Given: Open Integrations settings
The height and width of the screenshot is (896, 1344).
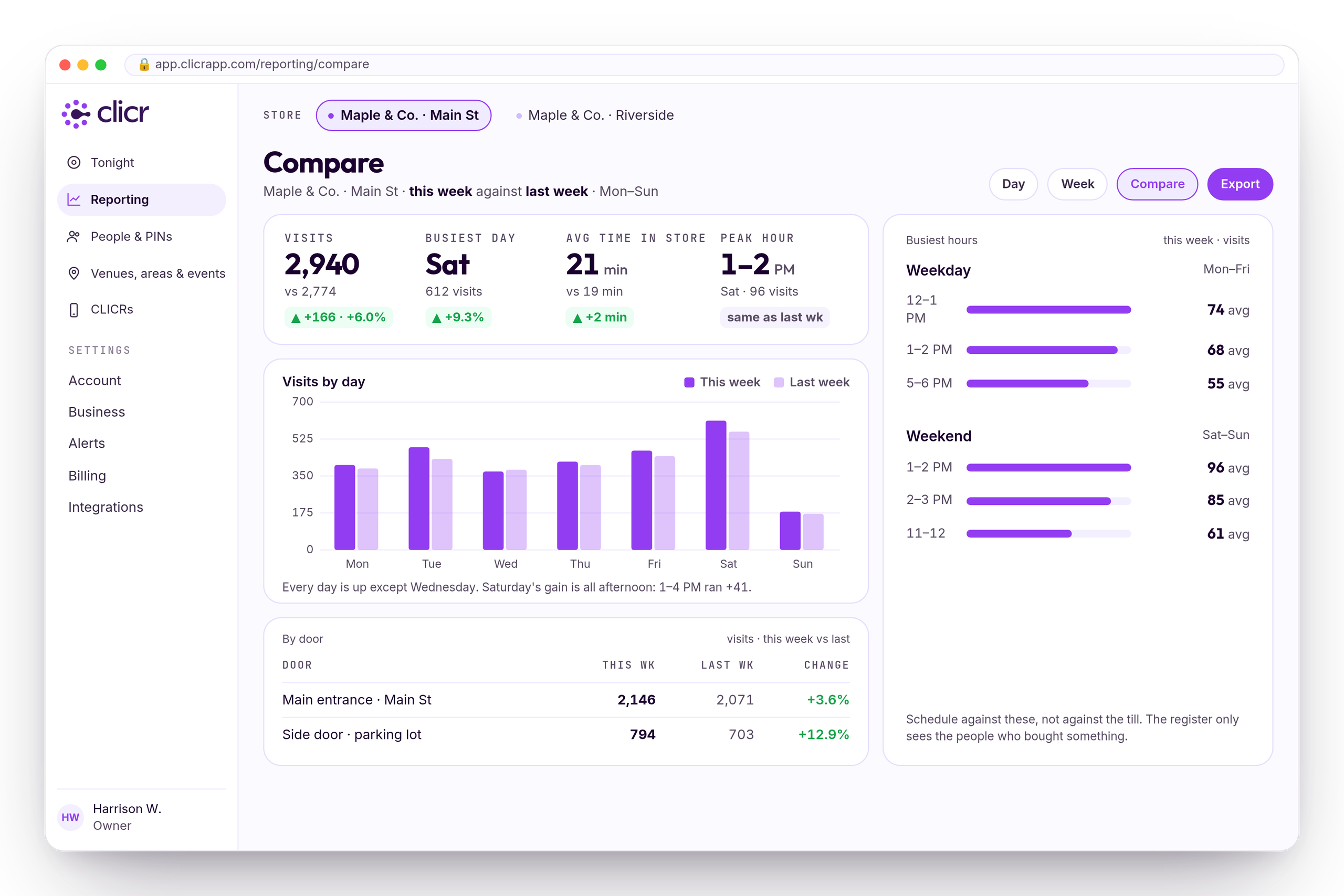Looking at the screenshot, I should (106, 507).
